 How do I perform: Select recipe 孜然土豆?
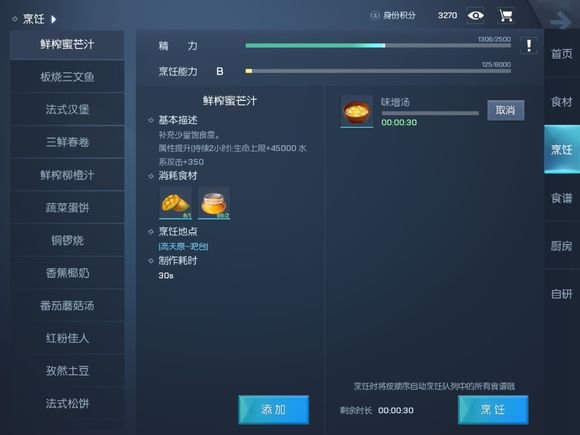(67, 370)
